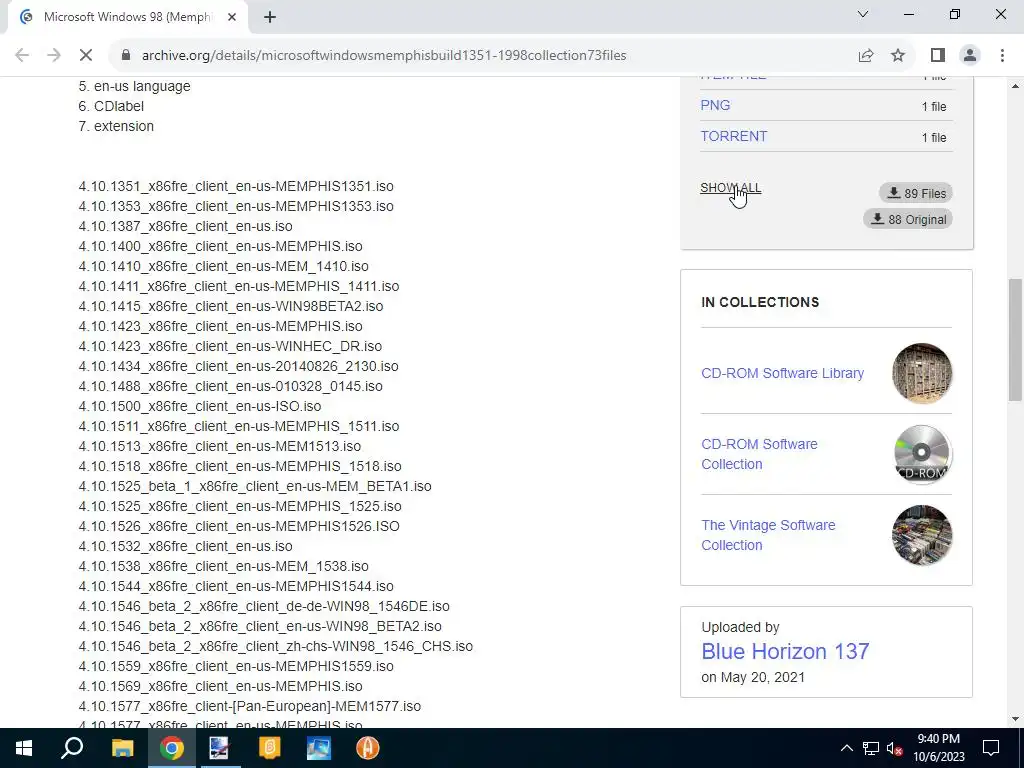The image size is (1024, 768).
Task: Select the '6. CDlabel' list line
Action: 111,106
